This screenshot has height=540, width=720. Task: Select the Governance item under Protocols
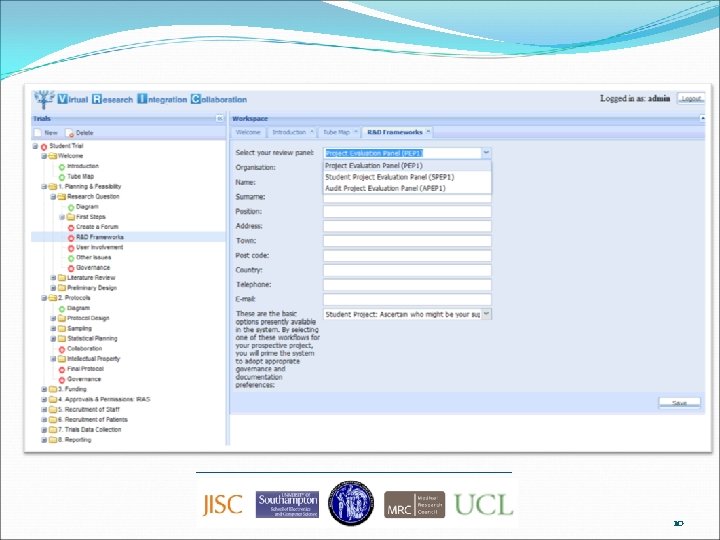(84, 379)
